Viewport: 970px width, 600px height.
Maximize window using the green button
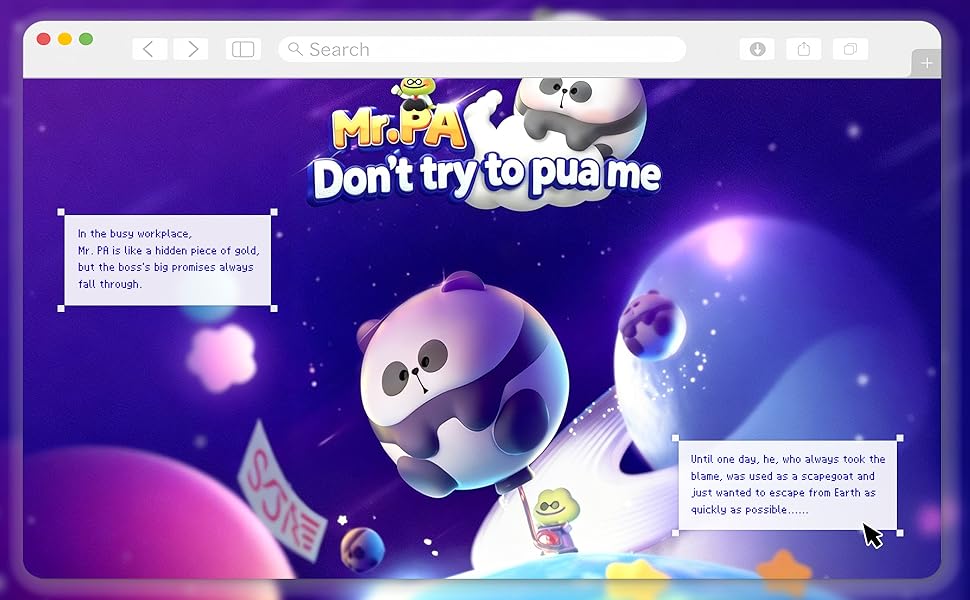86,39
